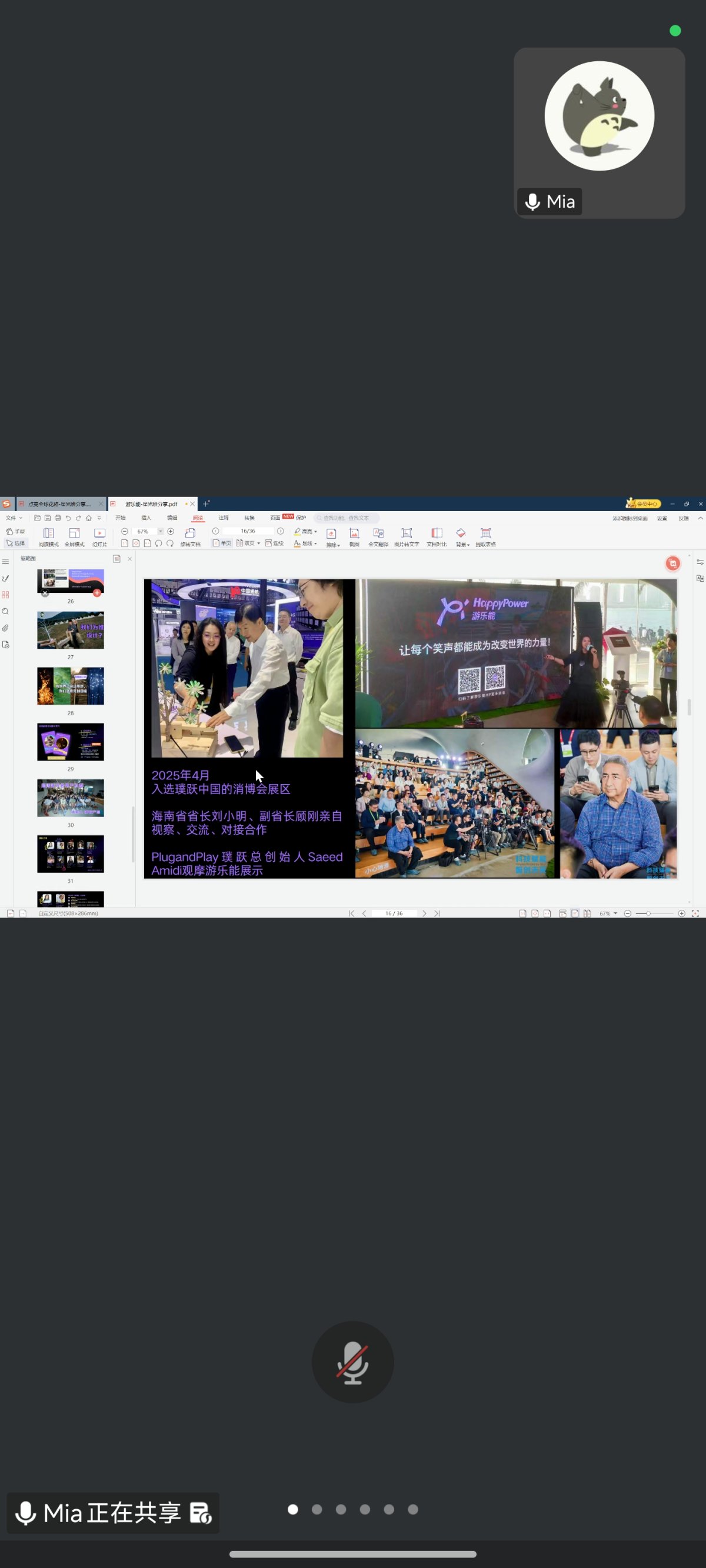Open the 注释 ribbon tab
706x1568 pixels.
[x=224, y=518]
